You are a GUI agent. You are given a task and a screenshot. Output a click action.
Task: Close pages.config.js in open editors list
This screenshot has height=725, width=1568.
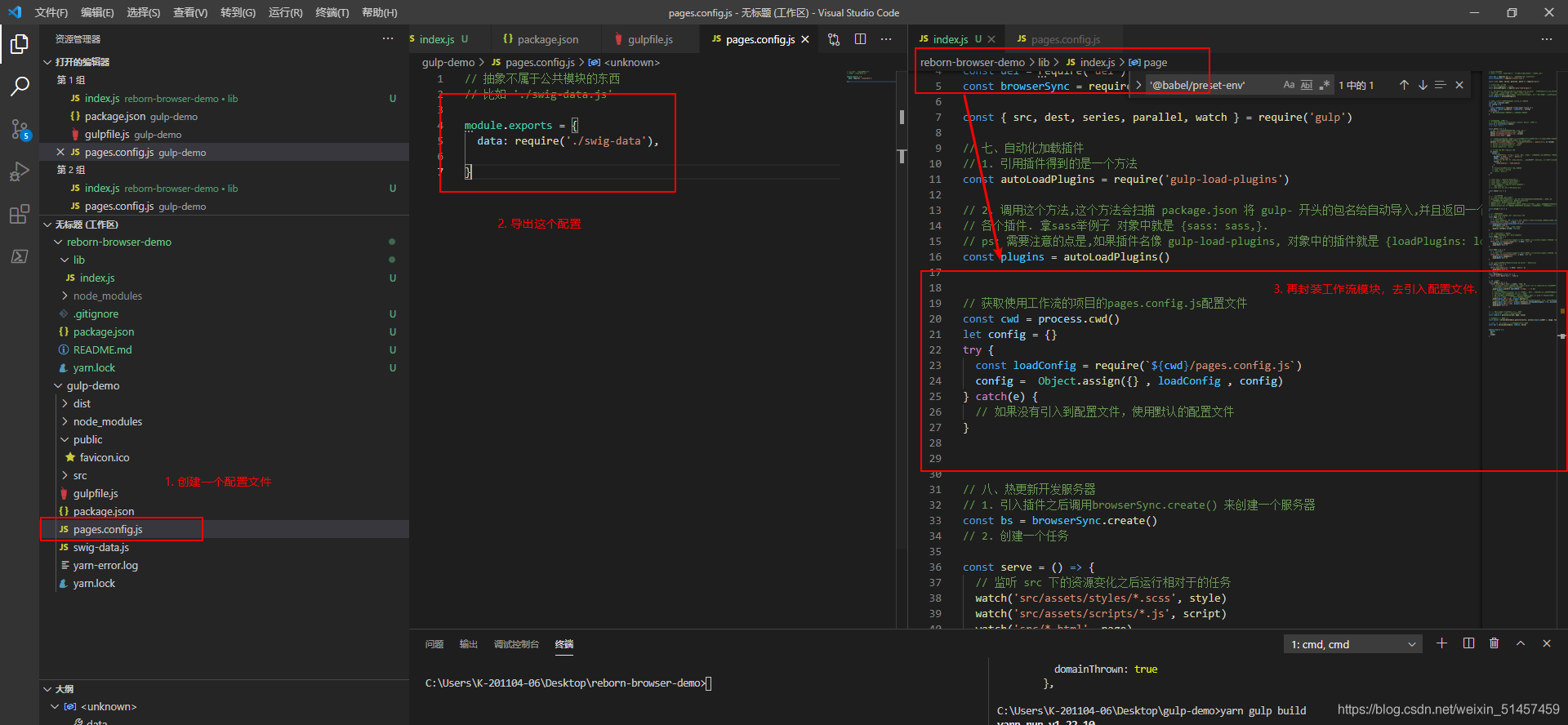pos(60,152)
